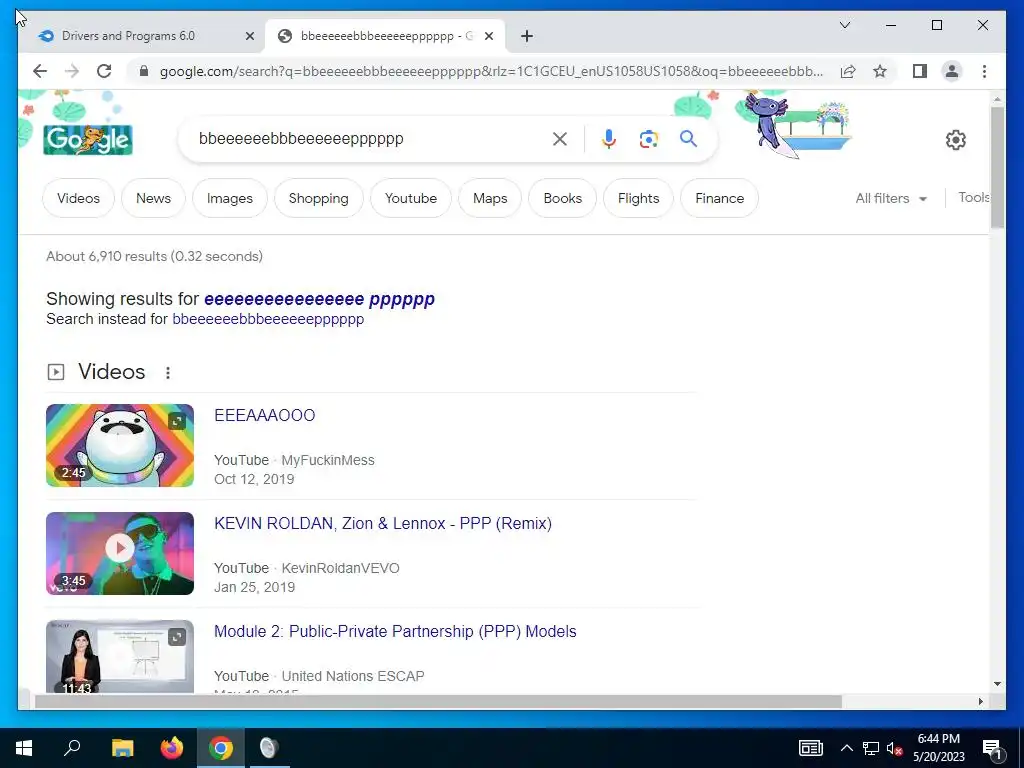Screen dimensions: 1024x768
Task: Filter results by News
Action: point(153,198)
